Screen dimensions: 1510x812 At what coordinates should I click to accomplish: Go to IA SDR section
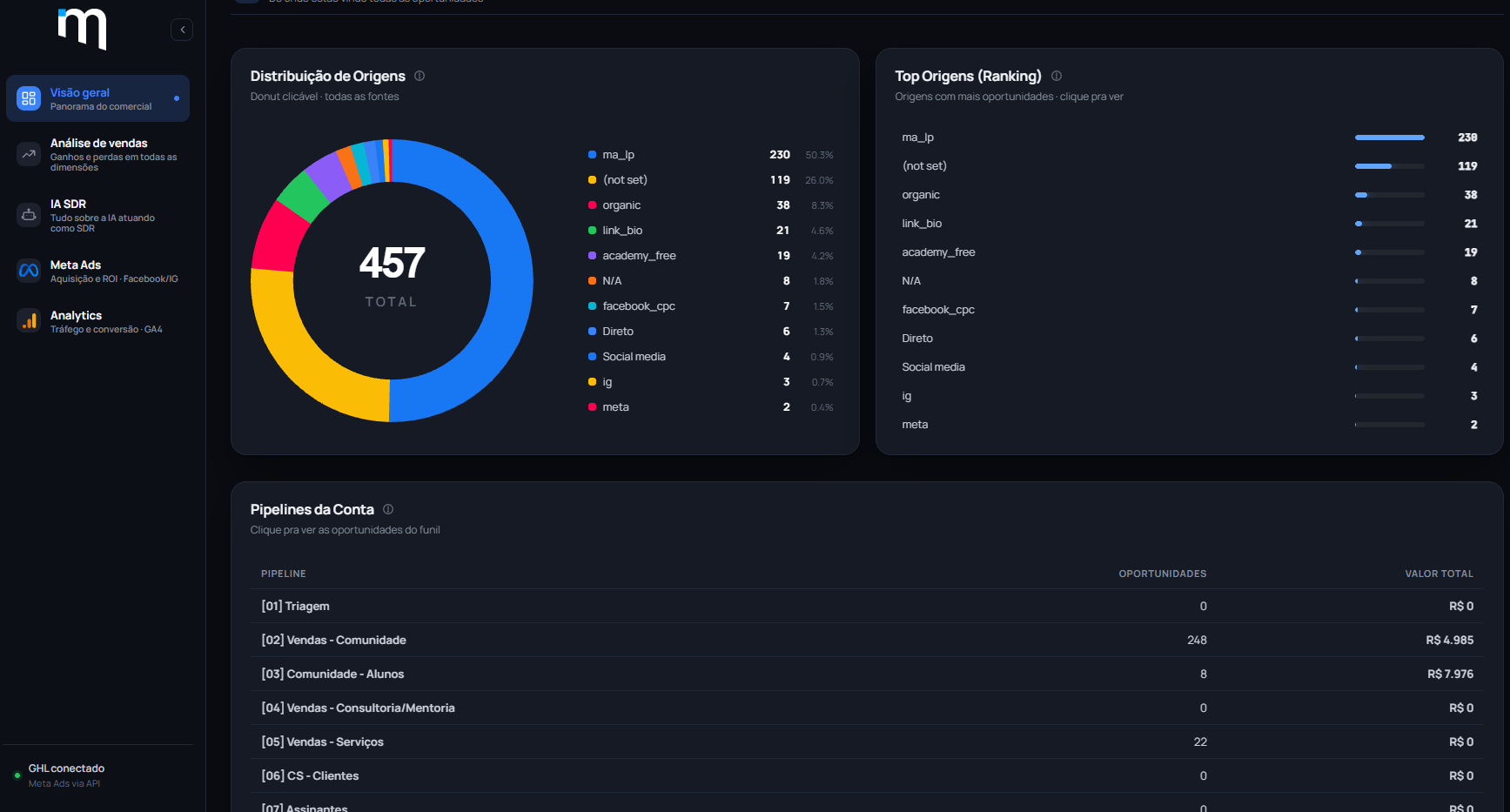(x=97, y=215)
